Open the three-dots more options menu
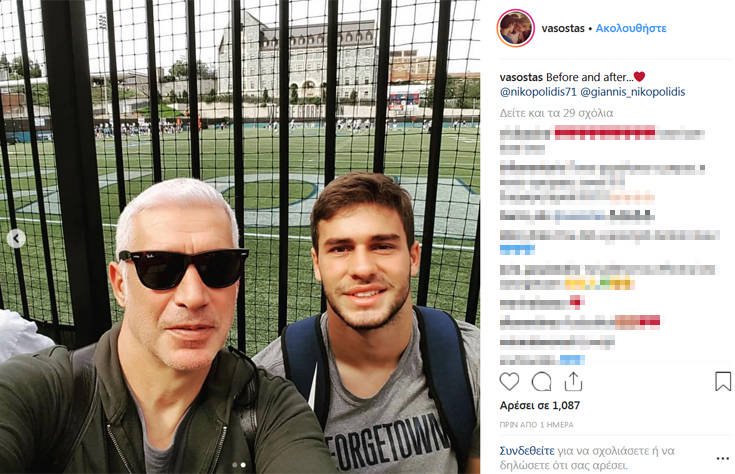735x474 pixels. [x=723, y=459]
